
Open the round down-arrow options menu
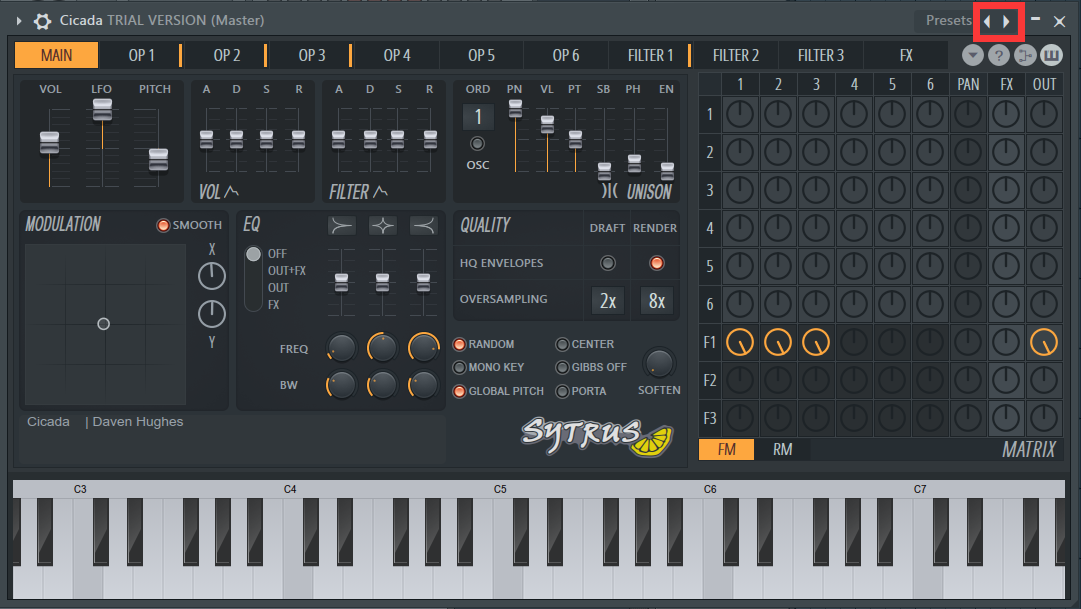[972, 55]
